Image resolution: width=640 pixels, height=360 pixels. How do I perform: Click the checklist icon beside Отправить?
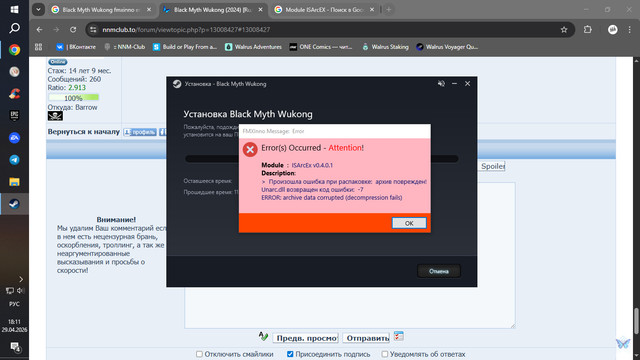point(399,336)
